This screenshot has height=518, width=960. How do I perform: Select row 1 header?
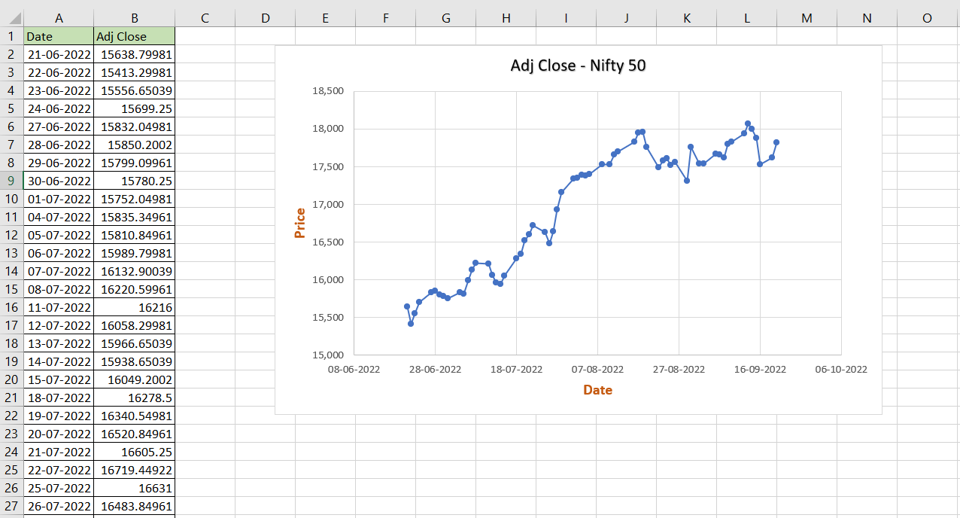pos(11,36)
